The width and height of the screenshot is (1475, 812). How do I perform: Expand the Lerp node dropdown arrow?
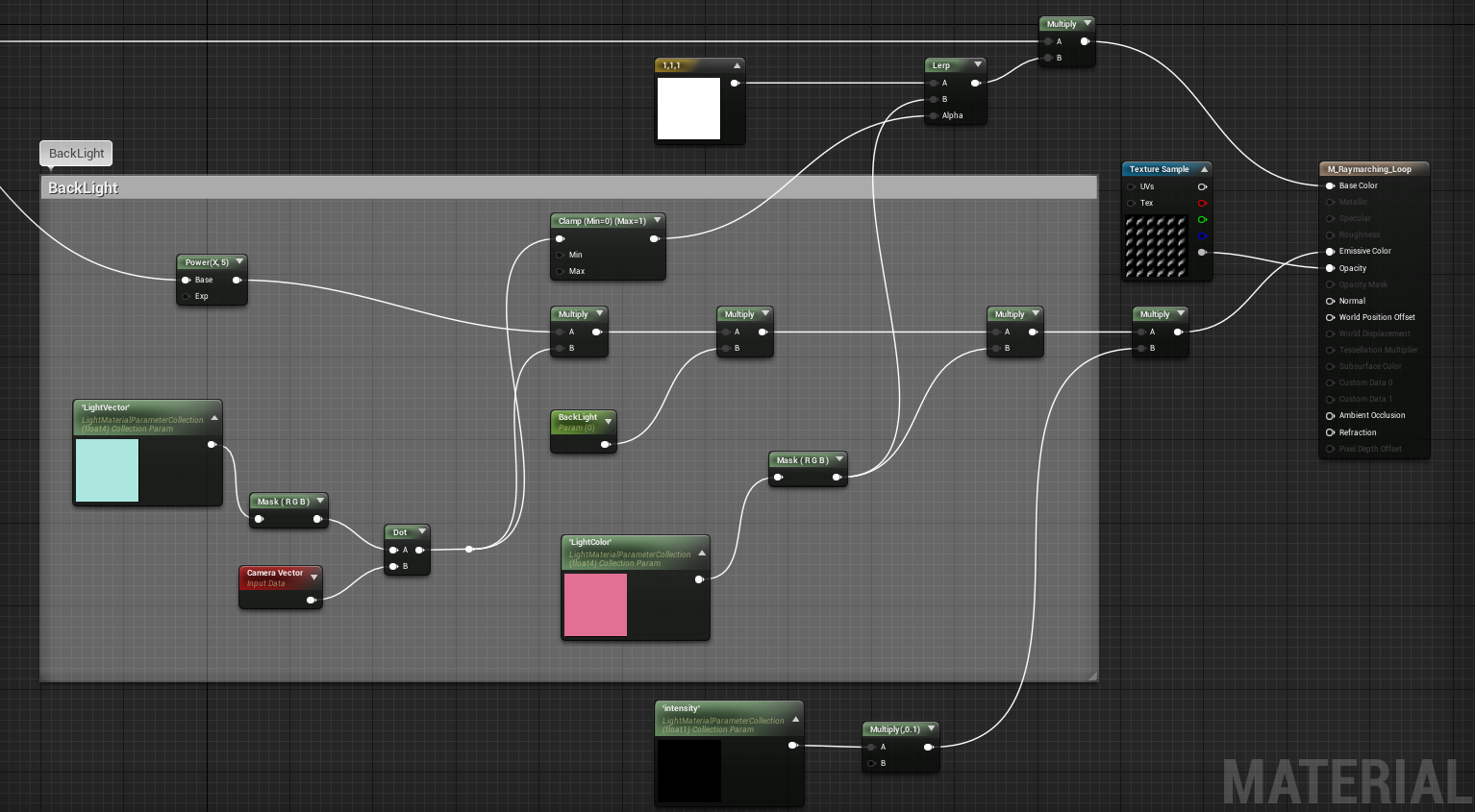(x=978, y=64)
